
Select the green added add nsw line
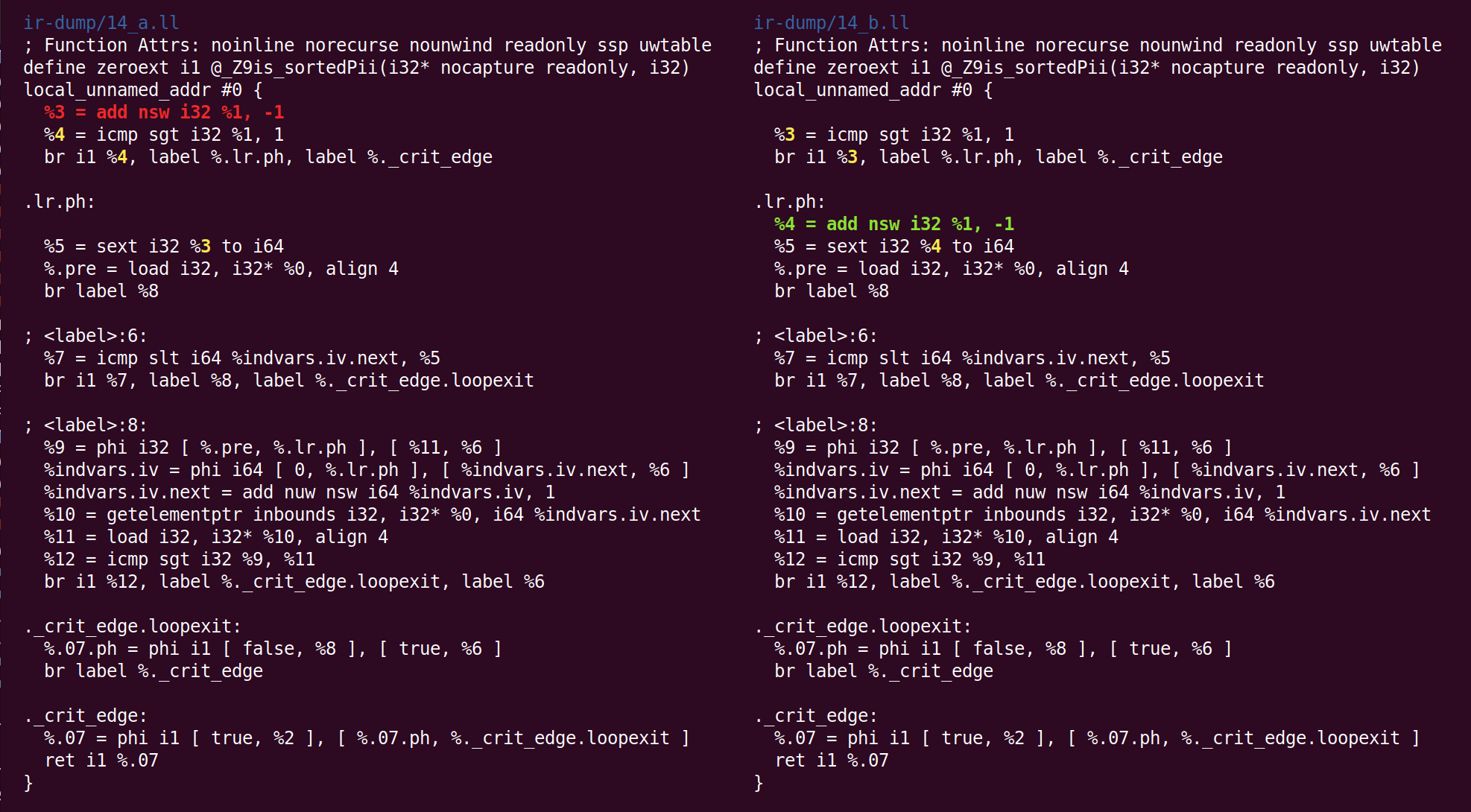(894, 224)
